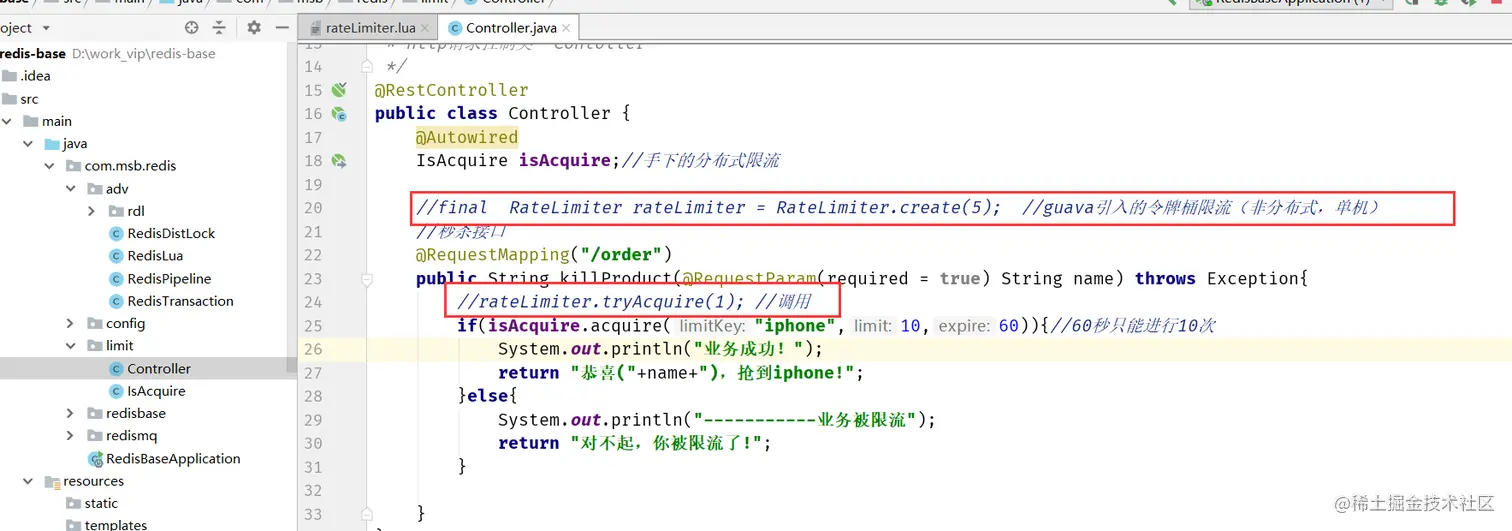This screenshot has height=531, width=1512.
Task: Collapse the main folder
Action: tap(7, 121)
